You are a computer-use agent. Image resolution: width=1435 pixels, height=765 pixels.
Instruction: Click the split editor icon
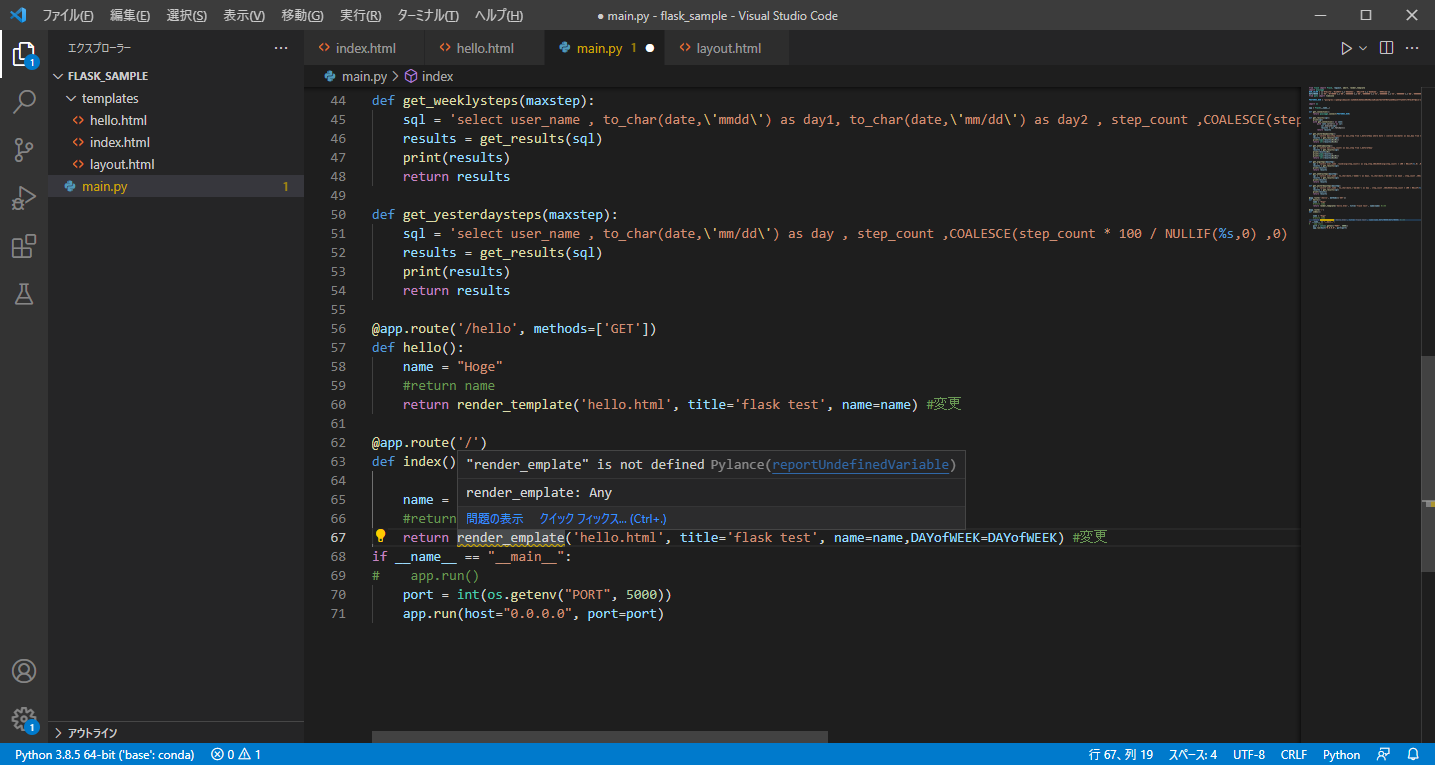(1386, 48)
